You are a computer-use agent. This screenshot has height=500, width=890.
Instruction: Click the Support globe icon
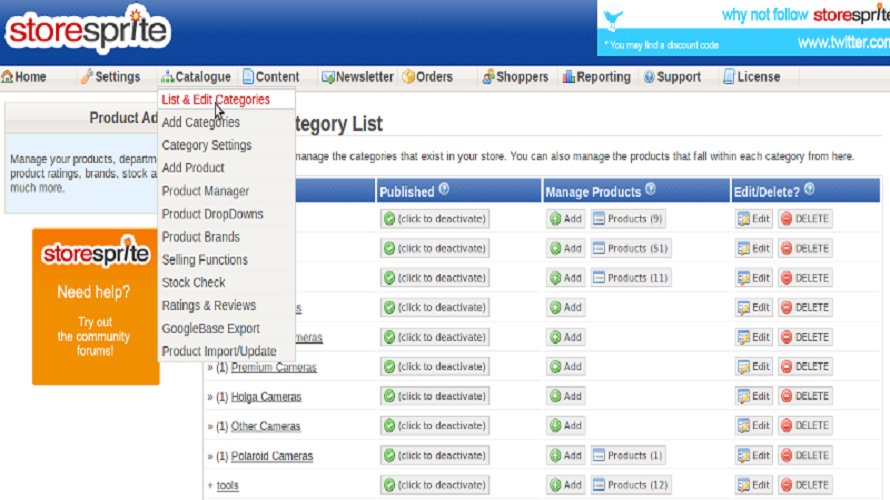coord(649,77)
